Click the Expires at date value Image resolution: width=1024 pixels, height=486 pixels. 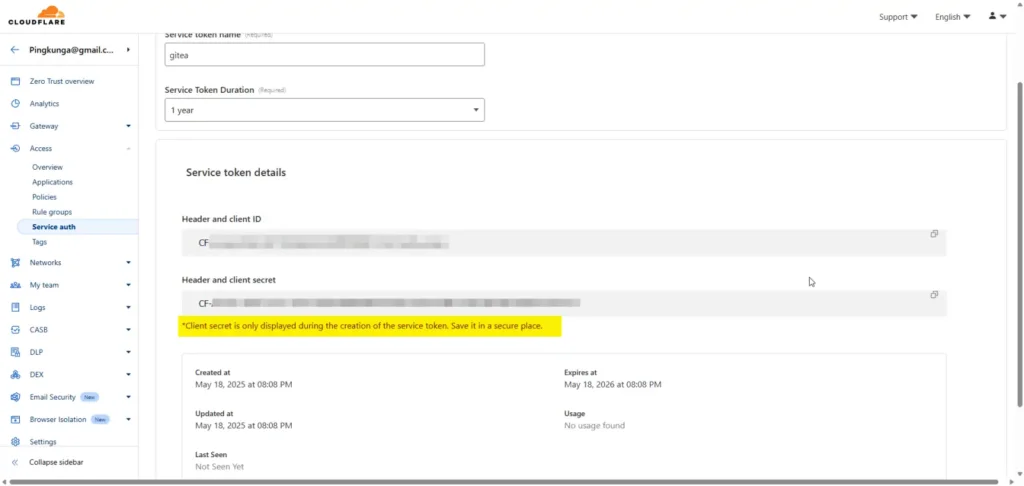613,385
